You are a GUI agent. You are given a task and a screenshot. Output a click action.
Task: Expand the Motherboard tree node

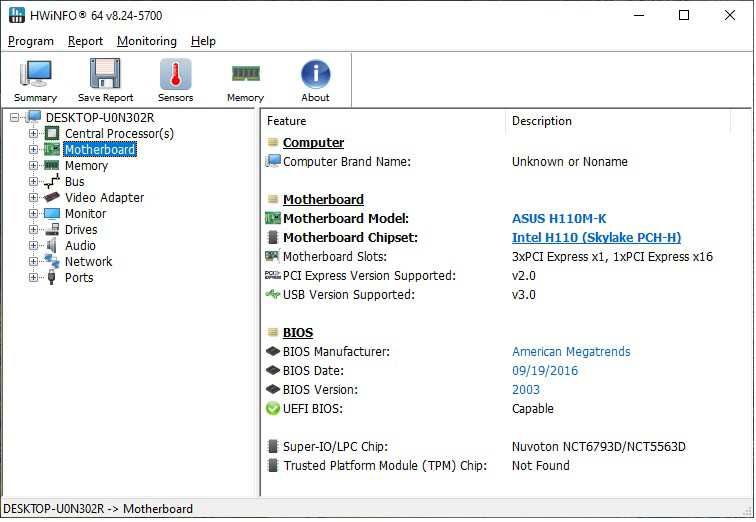pyautogui.click(x=33, y=149)
